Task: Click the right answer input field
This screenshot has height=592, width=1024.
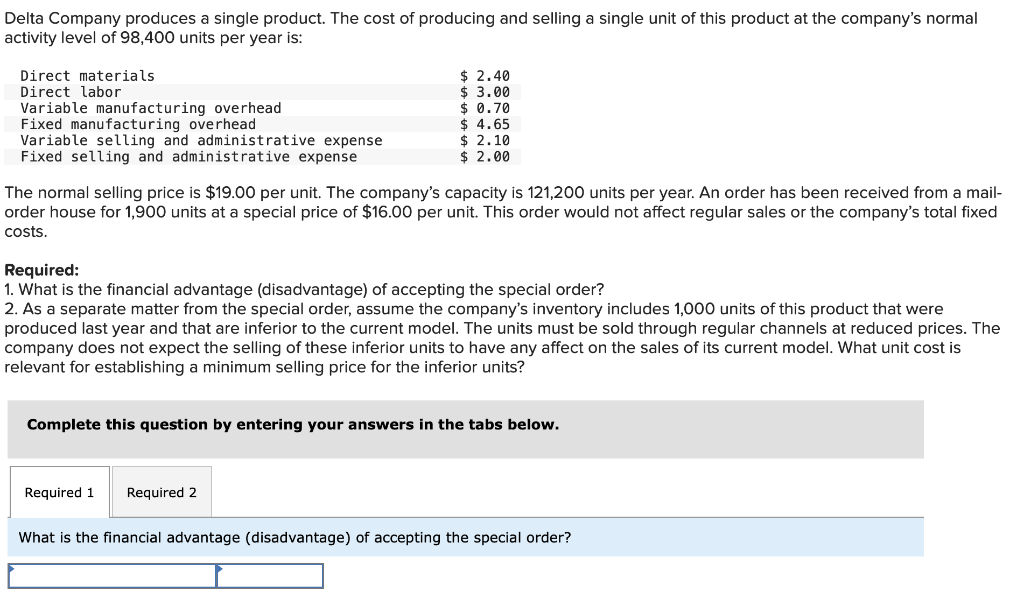Action: point(270,576)
